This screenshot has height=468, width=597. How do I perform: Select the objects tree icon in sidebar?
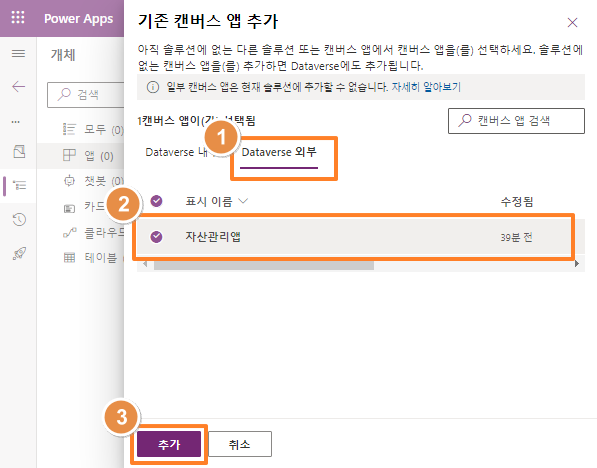[19, 185]
